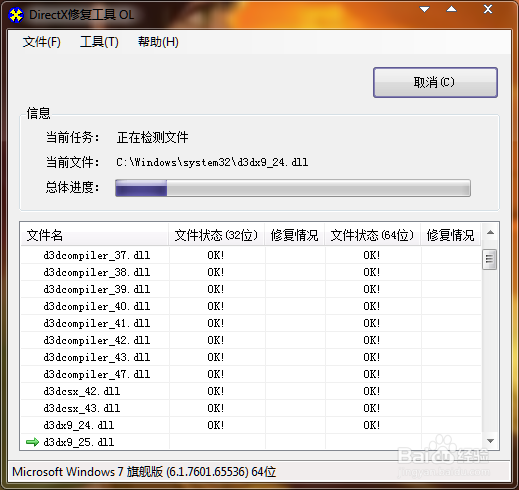
Task: Click the 文件名 column header
Action: point(94,235)
